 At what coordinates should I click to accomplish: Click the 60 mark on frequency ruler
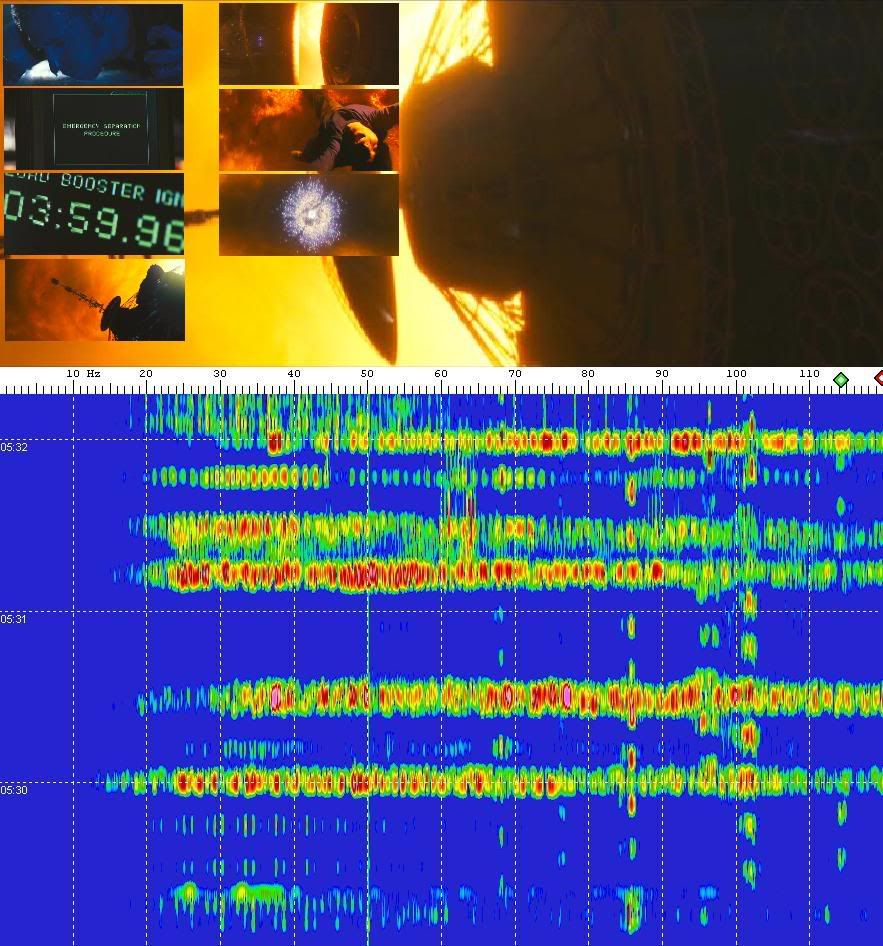(x=441, y=374)
